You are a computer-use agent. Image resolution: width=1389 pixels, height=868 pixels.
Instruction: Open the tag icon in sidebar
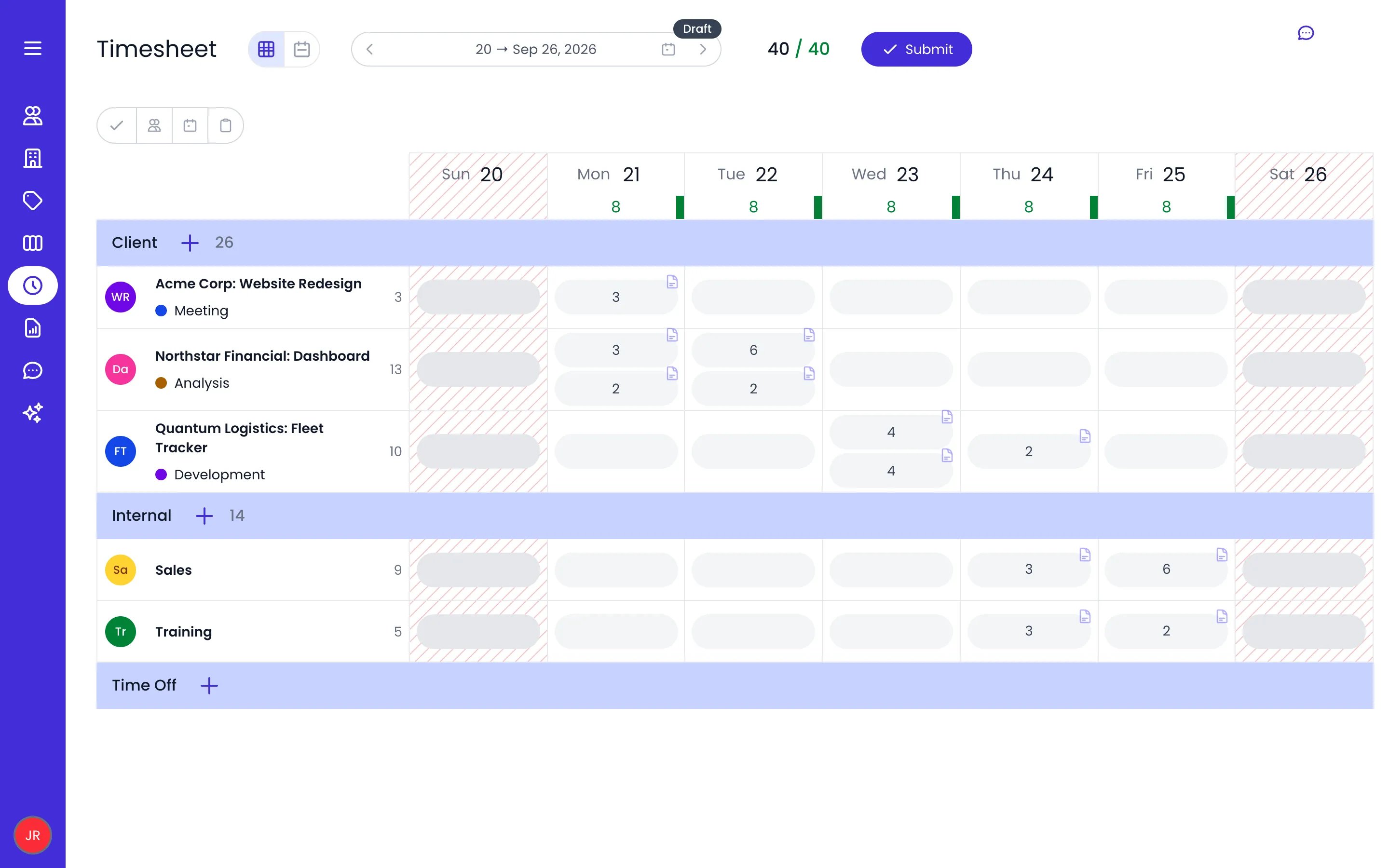coord(33,200)
